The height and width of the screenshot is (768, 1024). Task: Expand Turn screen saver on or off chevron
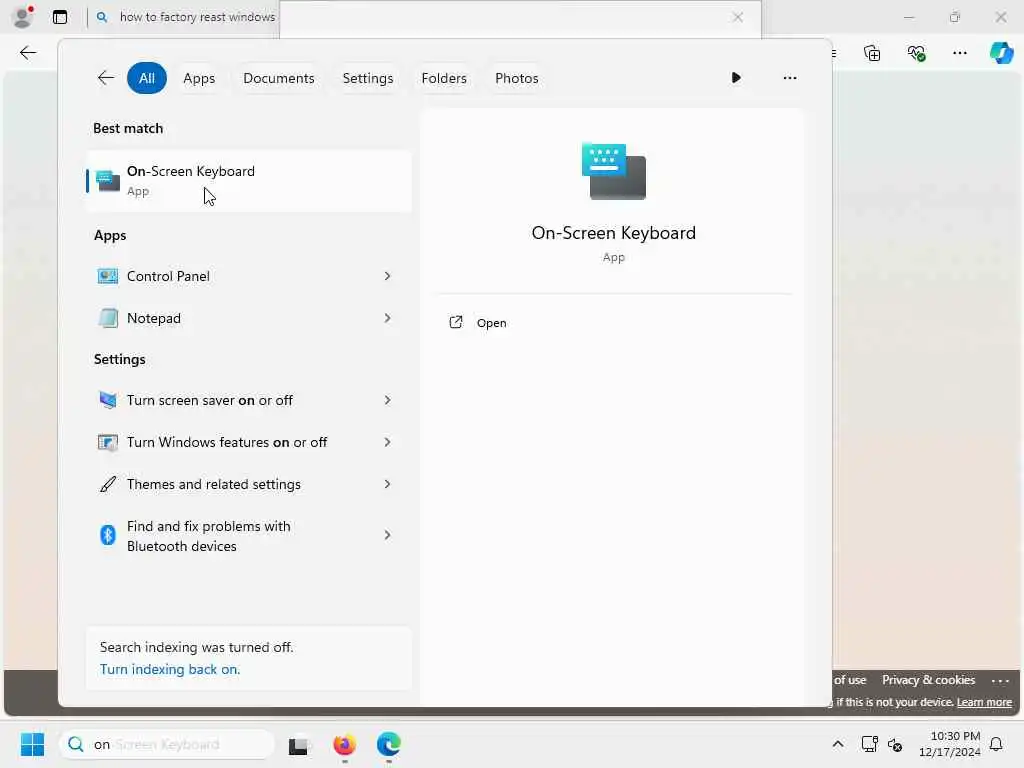tap(387, 400)
